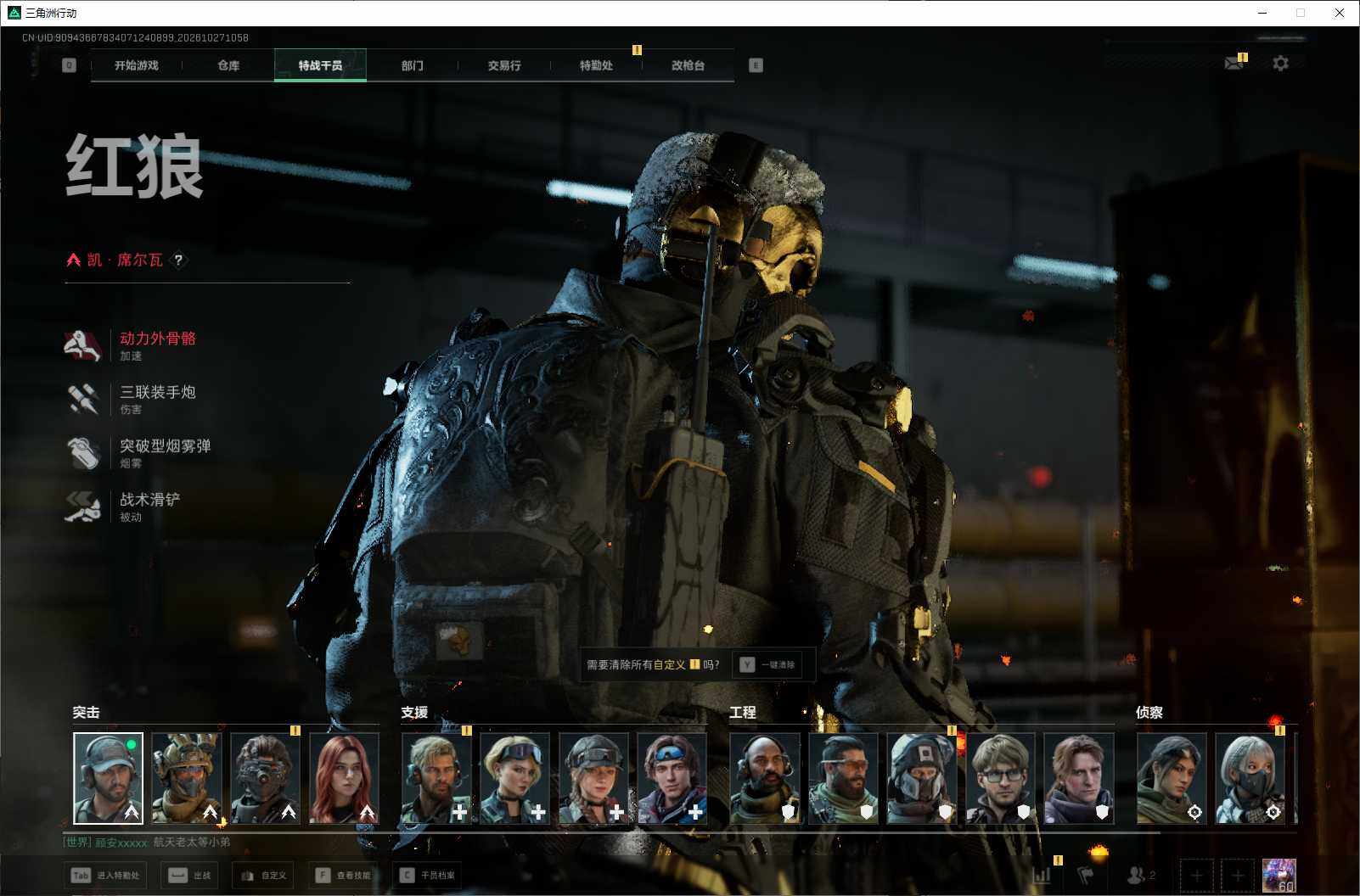Click the 干员档案 button
Screen dimensions: 1360x896
(x=428, y=875)
